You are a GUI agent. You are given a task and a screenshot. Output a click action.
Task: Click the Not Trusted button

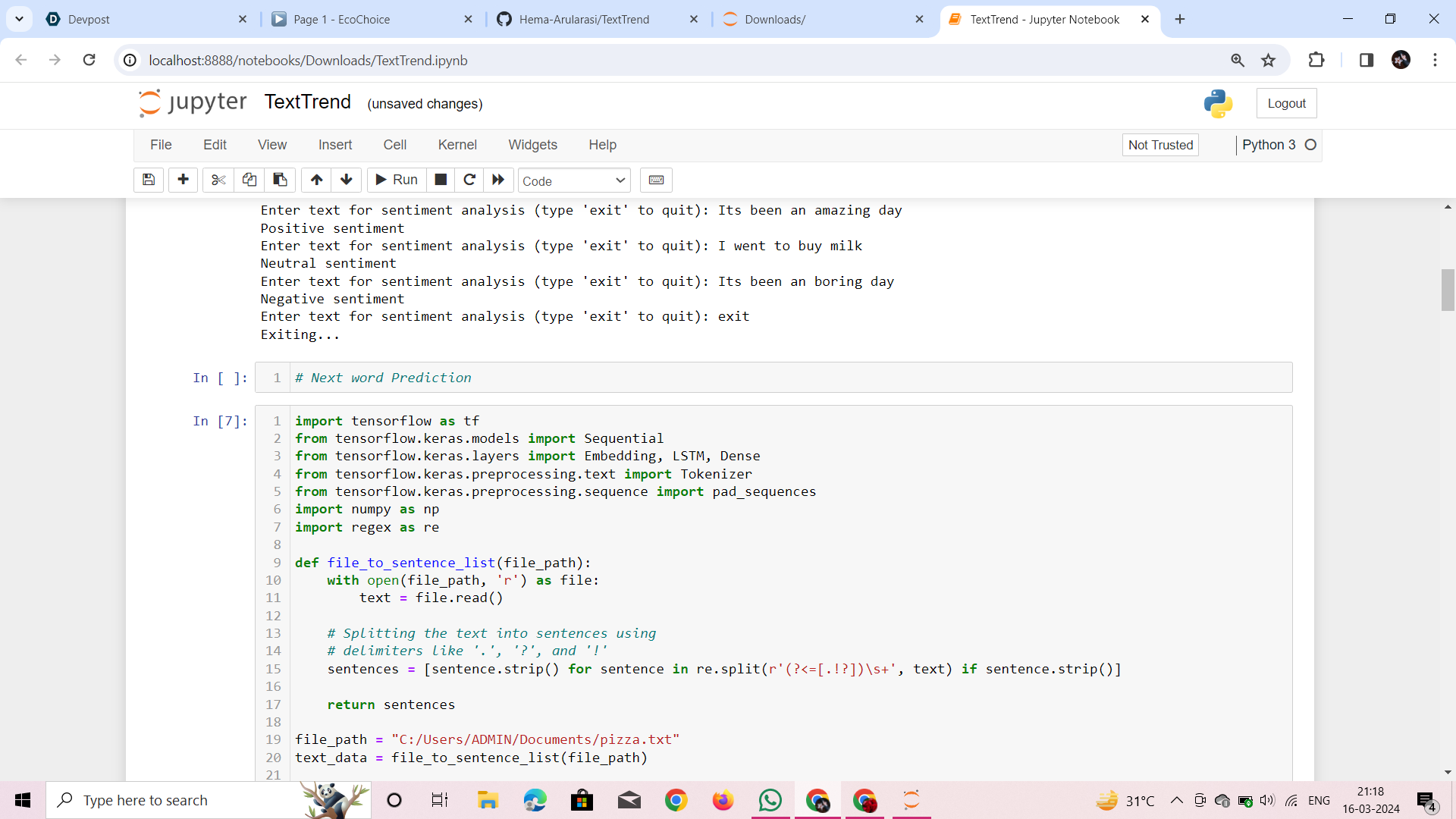(1159, 145)
